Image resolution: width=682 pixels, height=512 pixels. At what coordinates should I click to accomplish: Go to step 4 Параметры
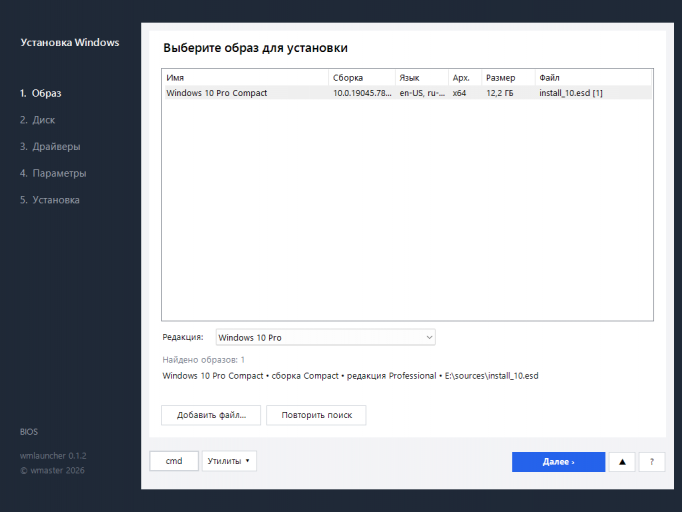pos(53,173)
